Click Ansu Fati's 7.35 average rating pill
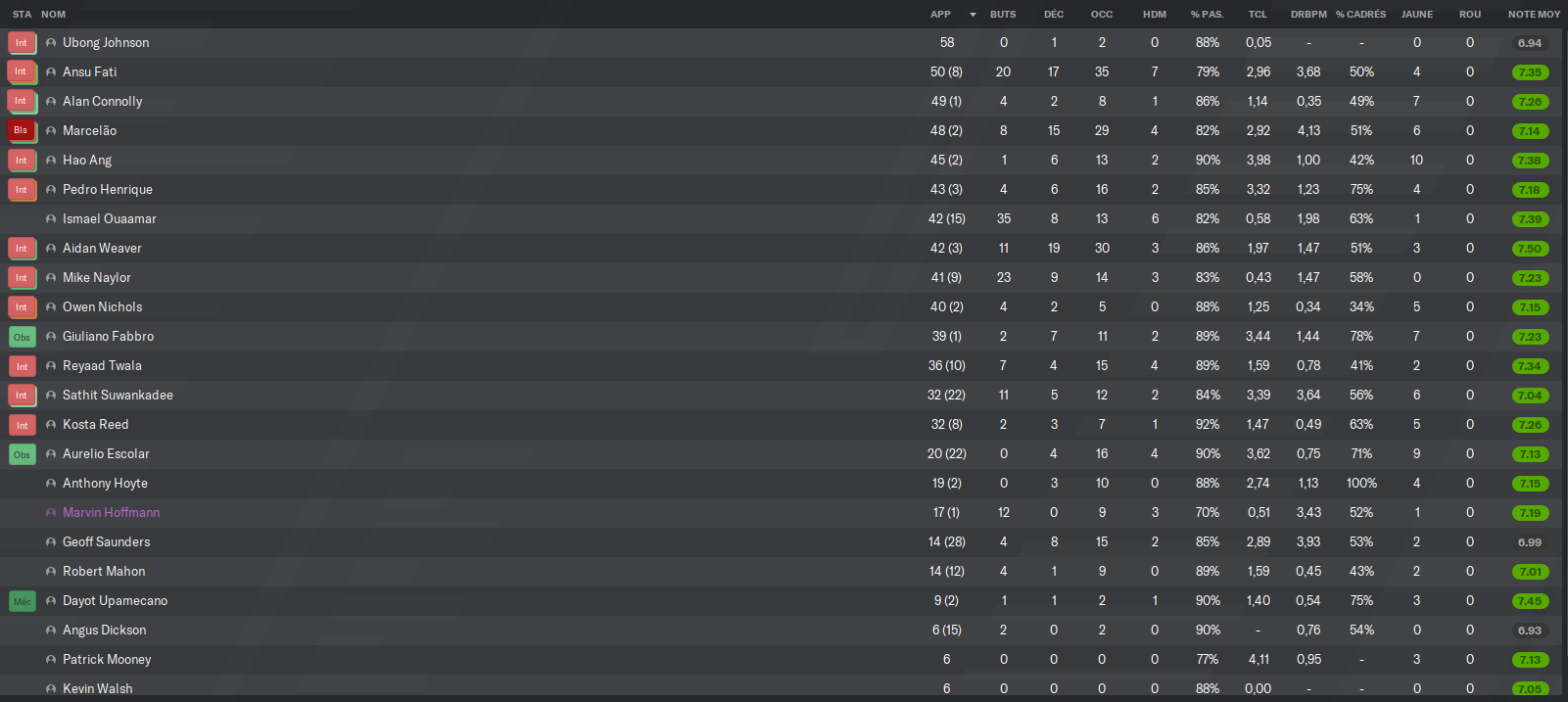 click(x=1530, y=72)
